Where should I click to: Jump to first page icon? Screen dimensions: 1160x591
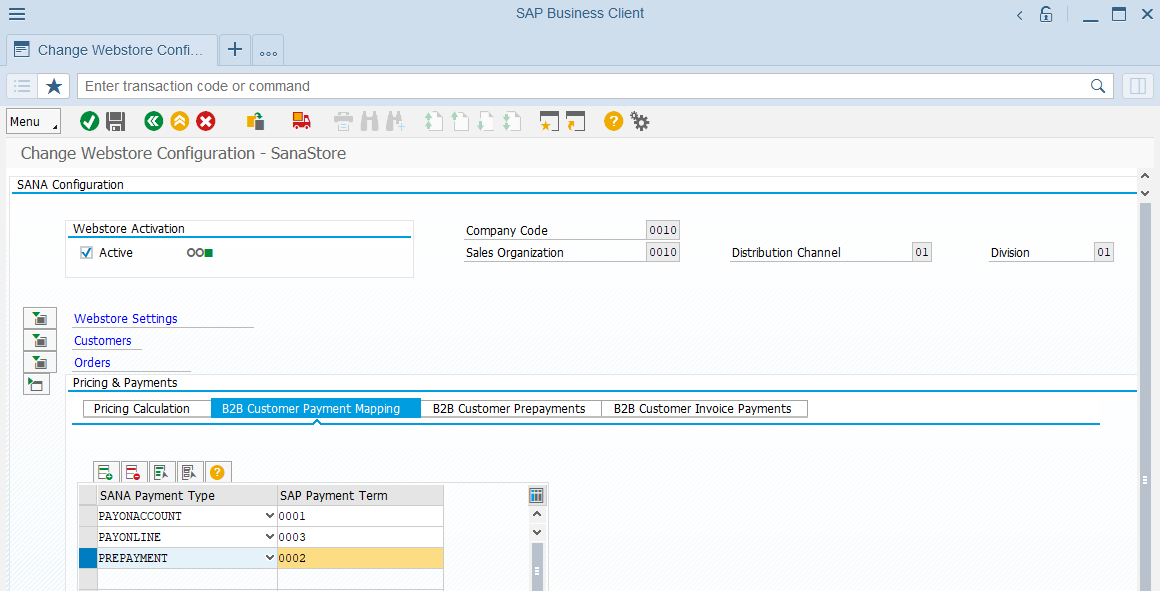[x=434, y=121]
